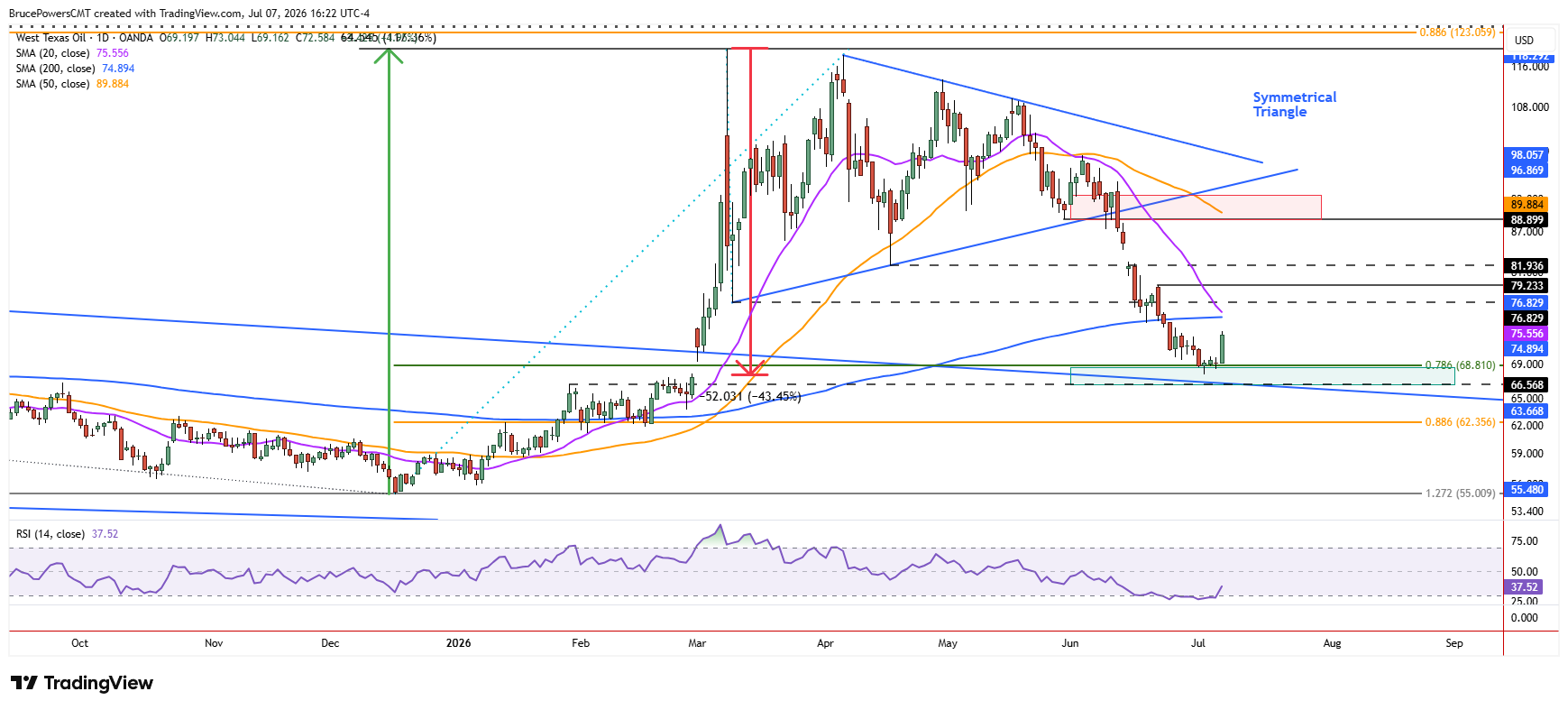1568x710 pixels.
Task: Click the SMA (50, close) indicator legend
Action: [72, 84]
